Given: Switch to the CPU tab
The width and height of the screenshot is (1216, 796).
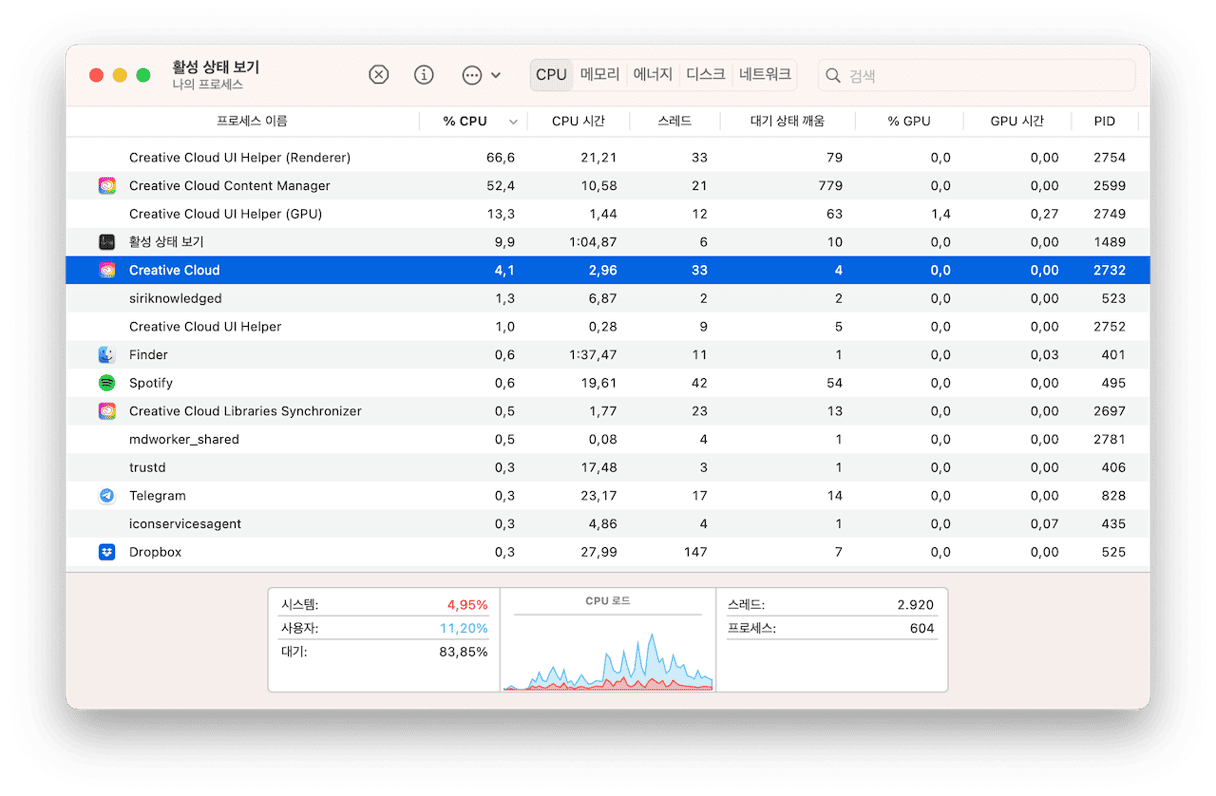Looking at the screenshot, I should click(x=551, y=75).
